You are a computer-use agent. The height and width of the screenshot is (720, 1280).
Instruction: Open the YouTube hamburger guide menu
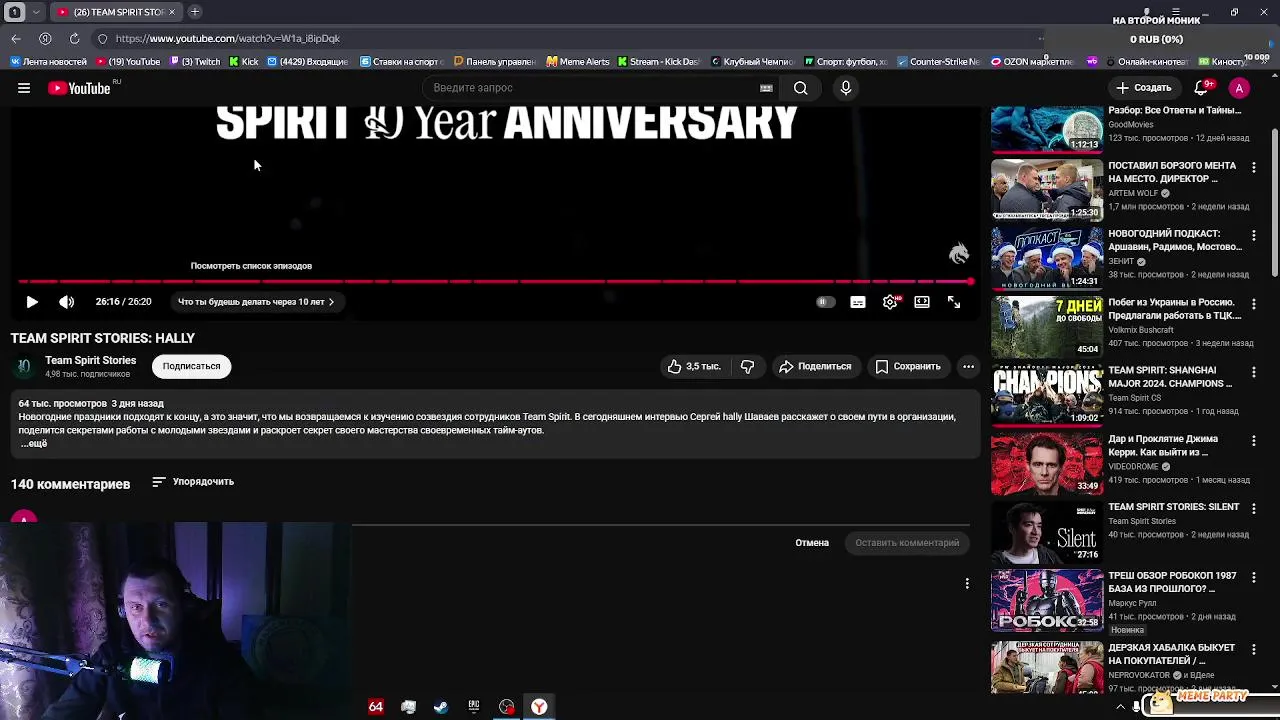[24, 88]
